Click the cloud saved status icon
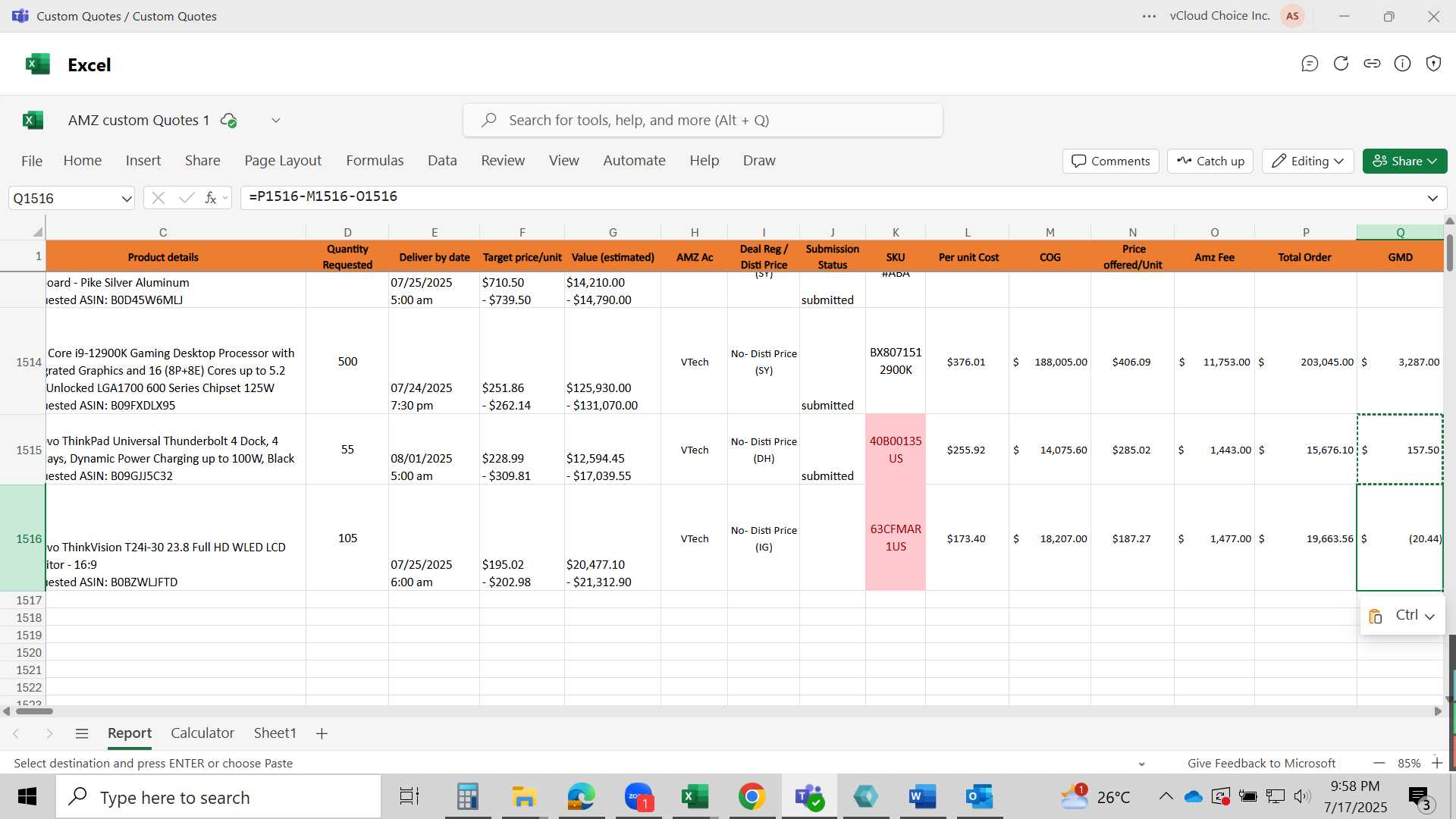This screenshot has height=819, width=1456. (228, 121)
